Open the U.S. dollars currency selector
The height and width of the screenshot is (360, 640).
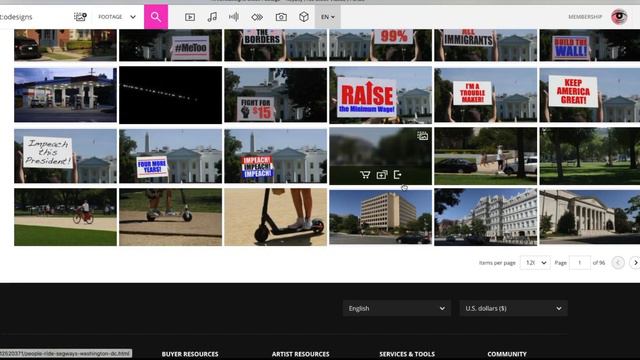point(513,308)
